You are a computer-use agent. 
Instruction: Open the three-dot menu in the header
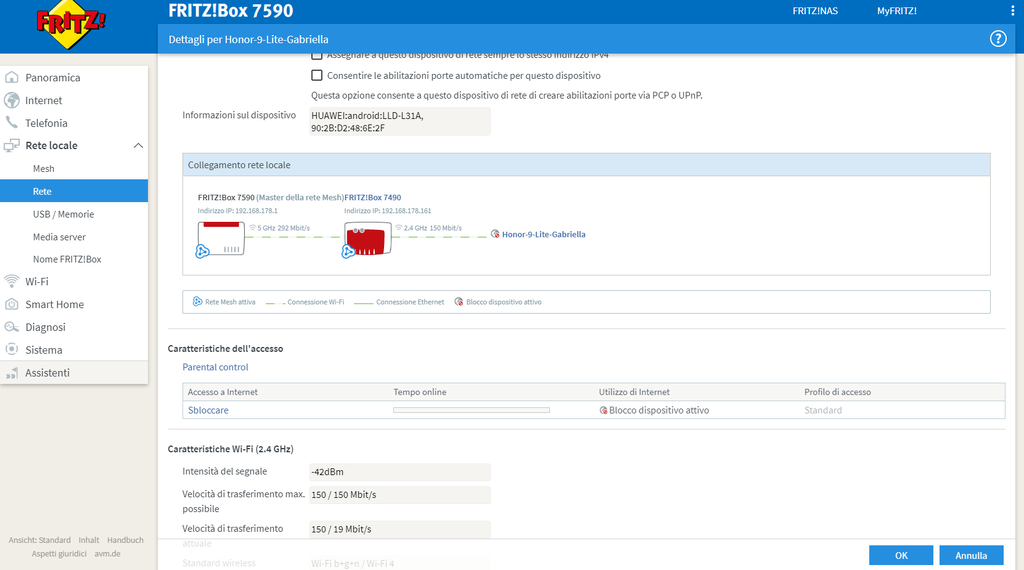pyautogui.click(x=1012, y=11)
